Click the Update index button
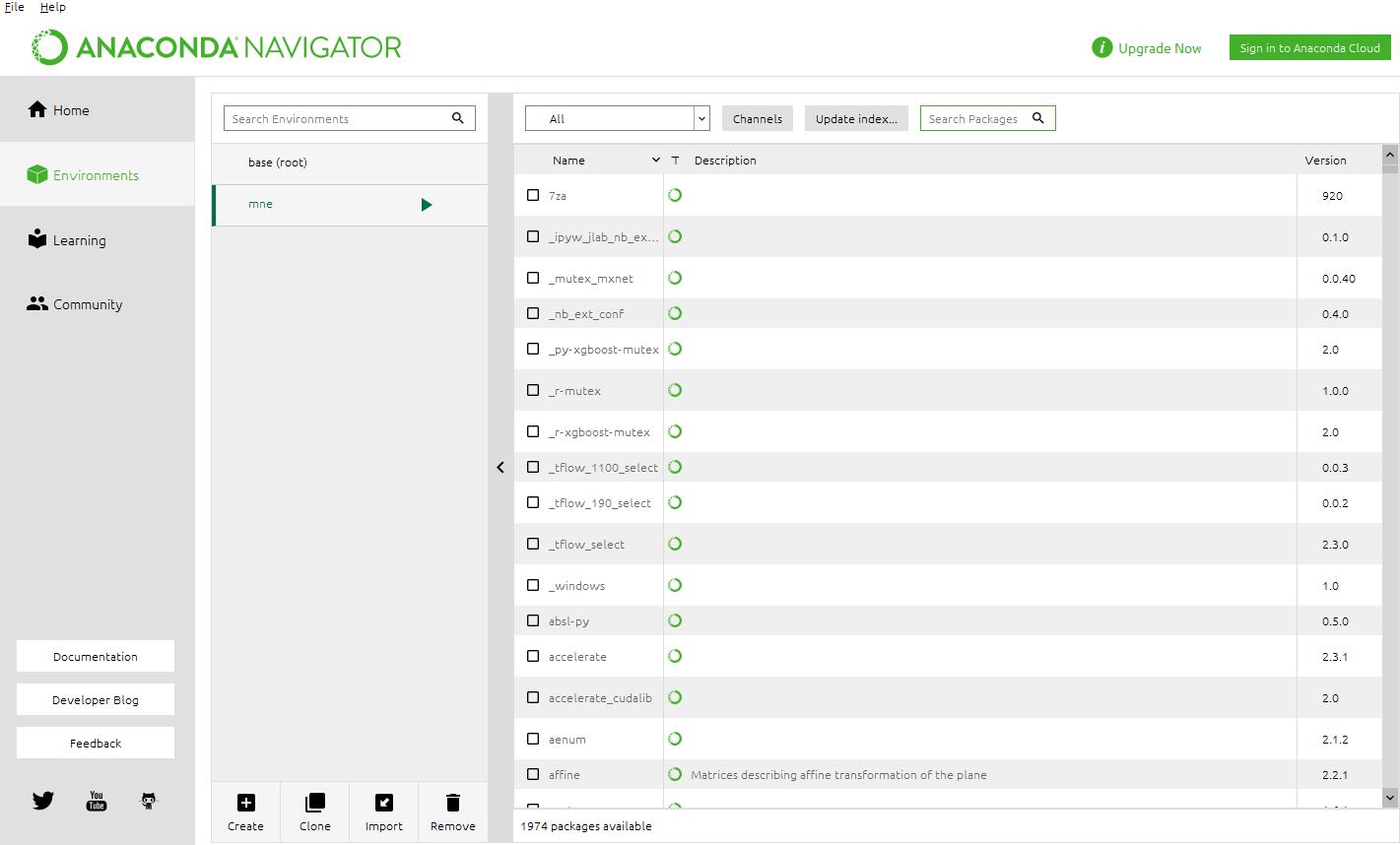The height and width of the screenshot is (845, 1400). [x=856, y=118]
